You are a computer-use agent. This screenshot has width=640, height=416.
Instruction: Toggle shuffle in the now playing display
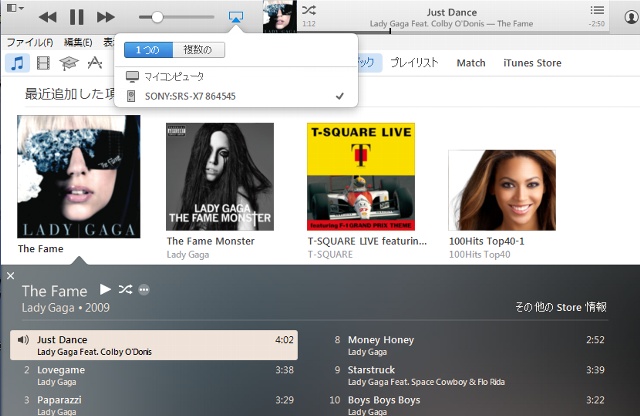309,10
